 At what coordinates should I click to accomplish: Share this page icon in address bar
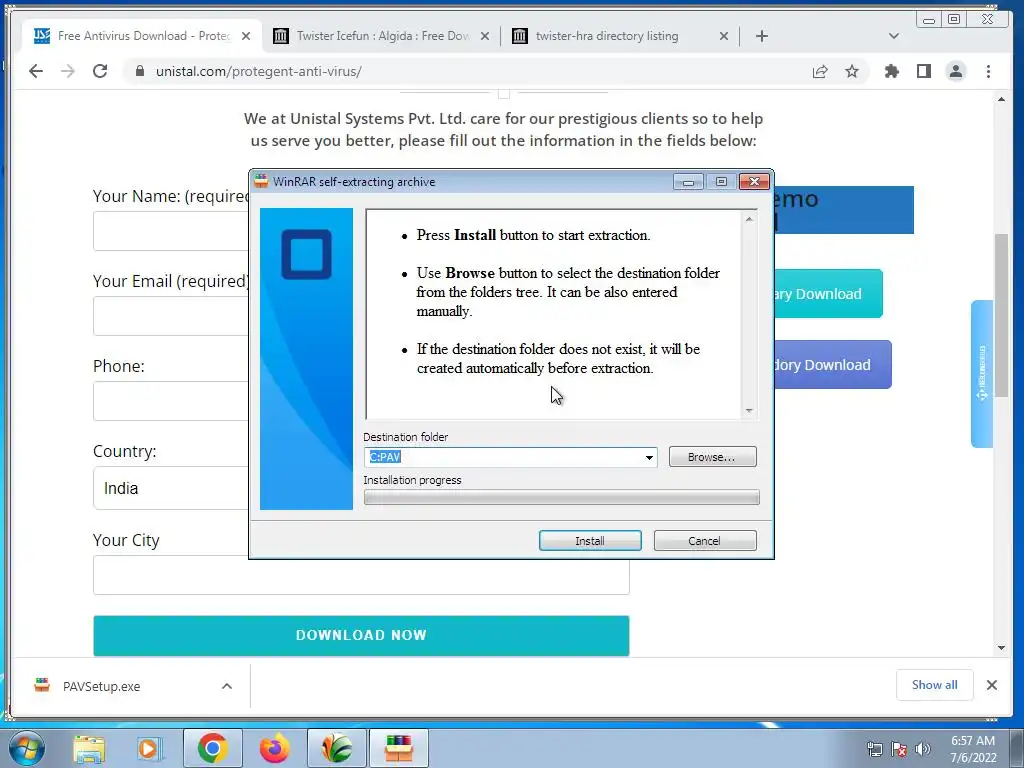820,71
